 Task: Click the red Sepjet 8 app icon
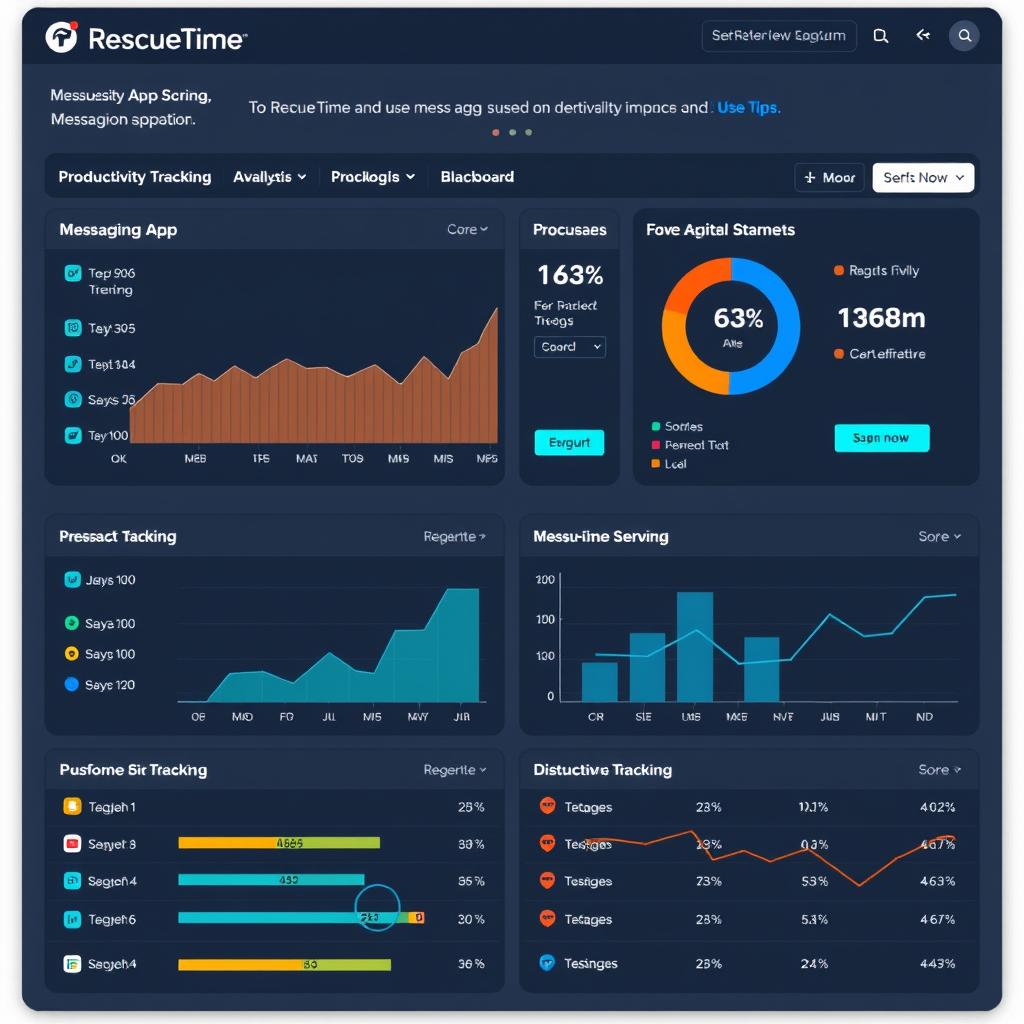(72, 844)
